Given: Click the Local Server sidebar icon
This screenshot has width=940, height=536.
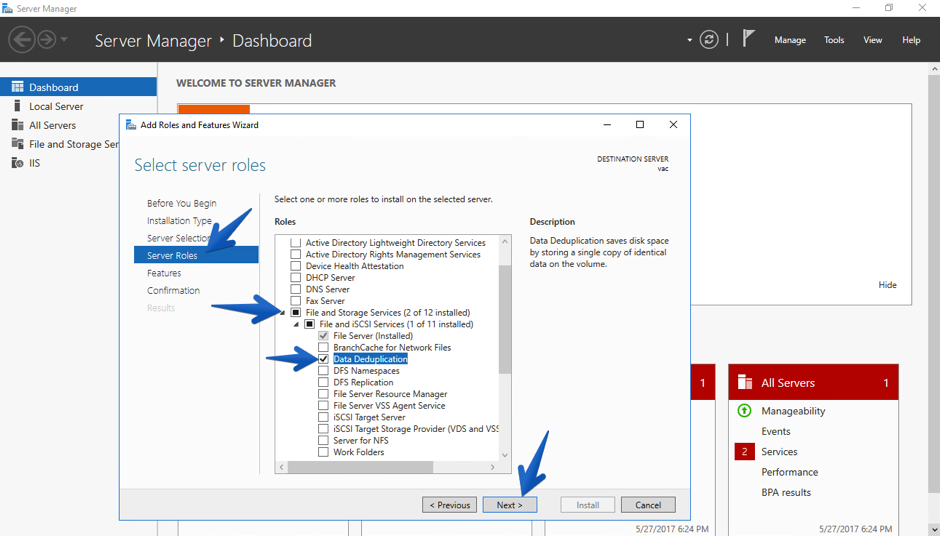Looking at the screenshot, I should pyautogui.click(x=17, y=106).
